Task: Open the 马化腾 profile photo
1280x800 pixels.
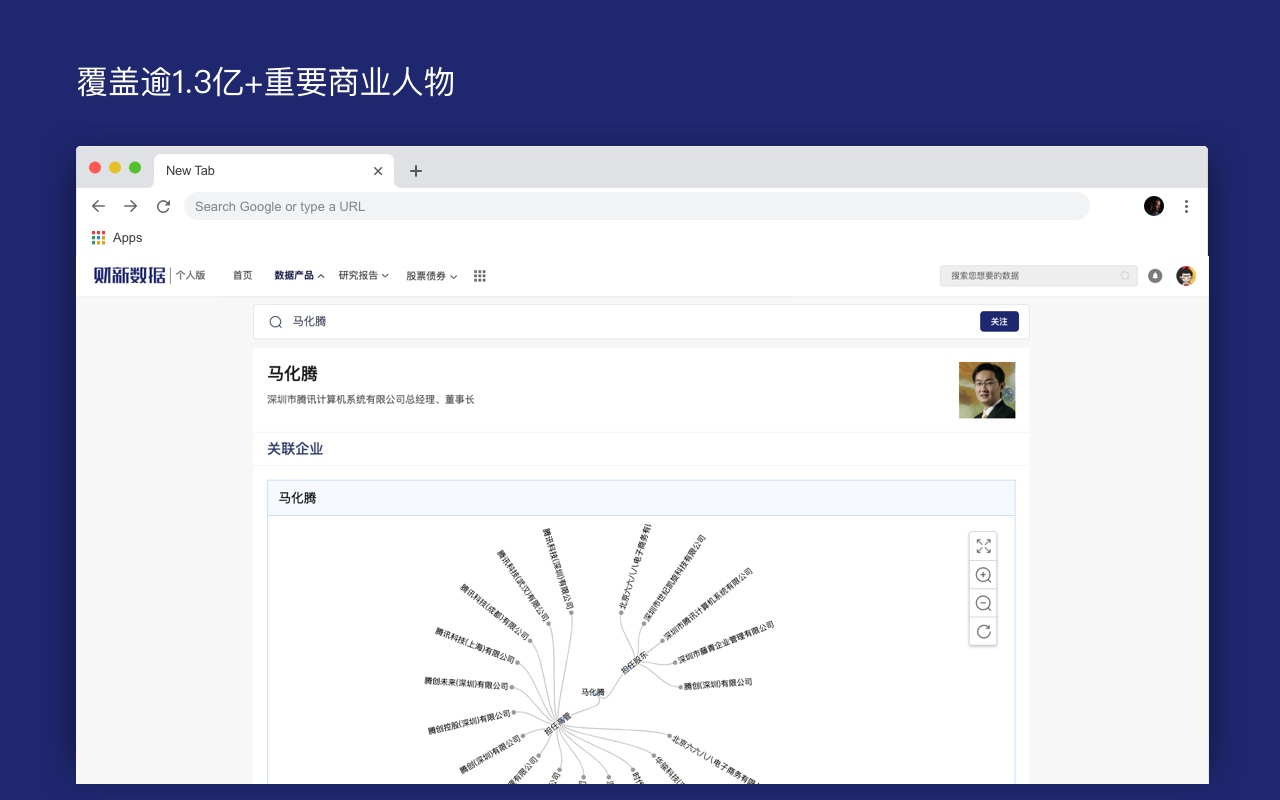Action: pos(987,390)
